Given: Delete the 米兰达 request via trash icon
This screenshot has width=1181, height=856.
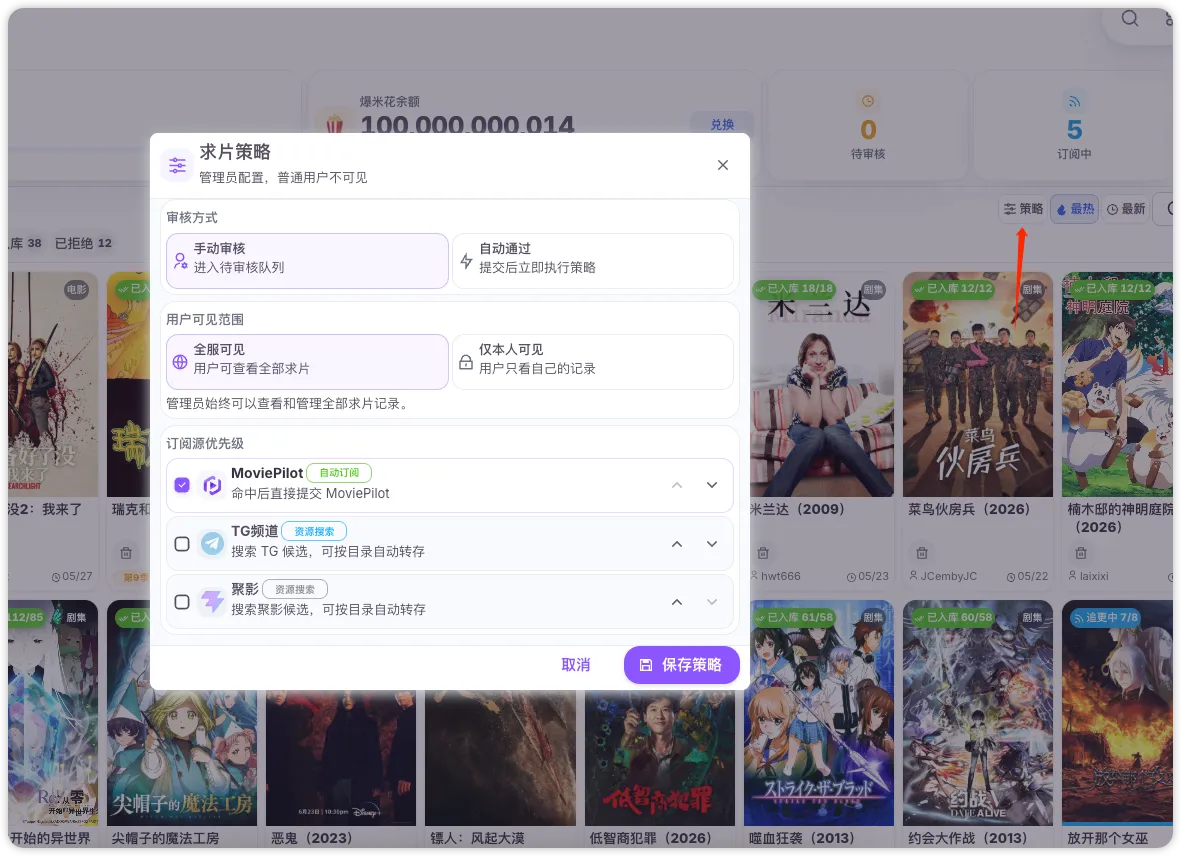Looking at the screenshot, I should tap(763, 553).
